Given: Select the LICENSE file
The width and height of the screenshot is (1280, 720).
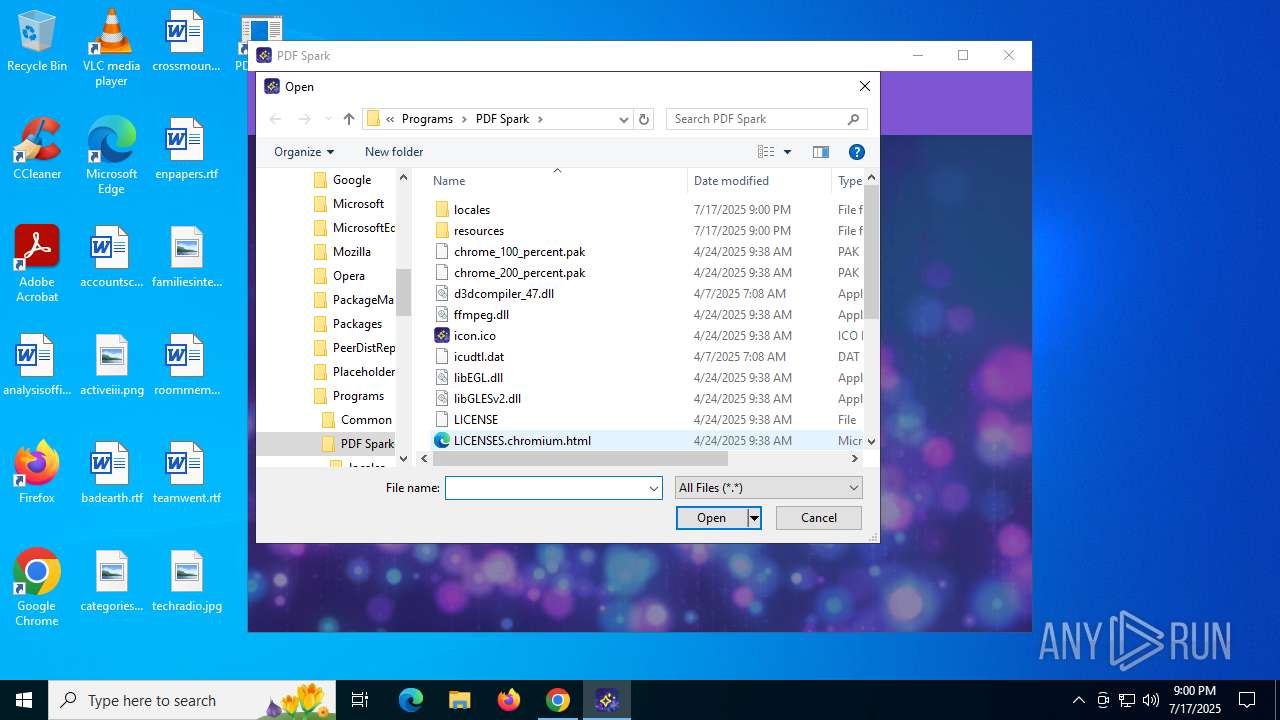Looking at the screenshot, I should 475,420.
